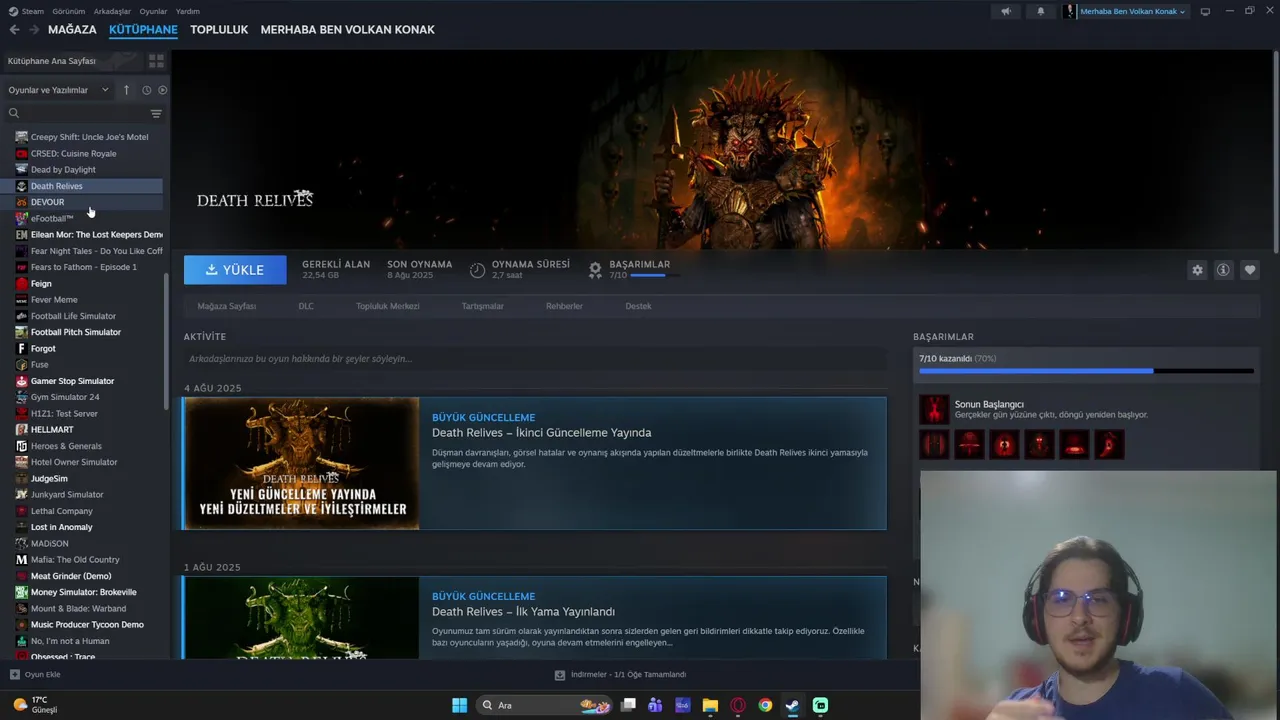Open Sonun Başlangıcı achievement icon

[x=934, y=409]
